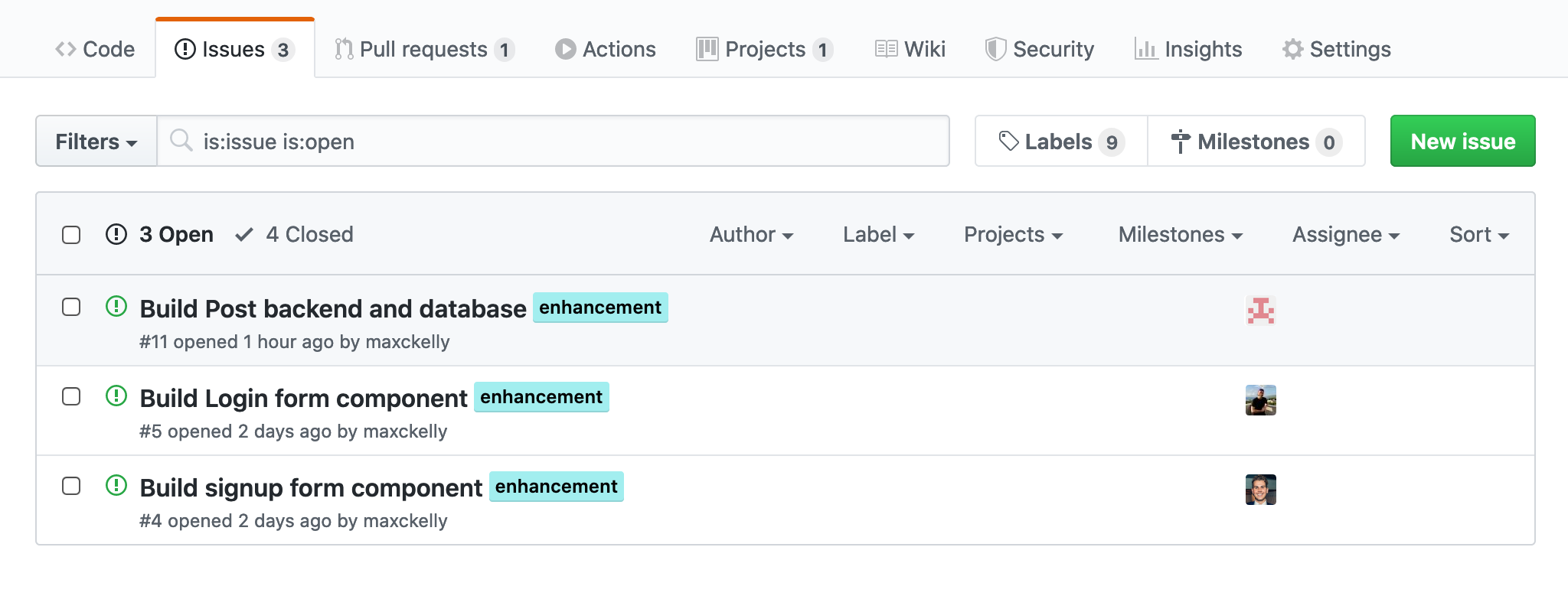This screenshot has height=609, width=1568.
Task: Open the Filters dropdown
Action: point(96,142)
